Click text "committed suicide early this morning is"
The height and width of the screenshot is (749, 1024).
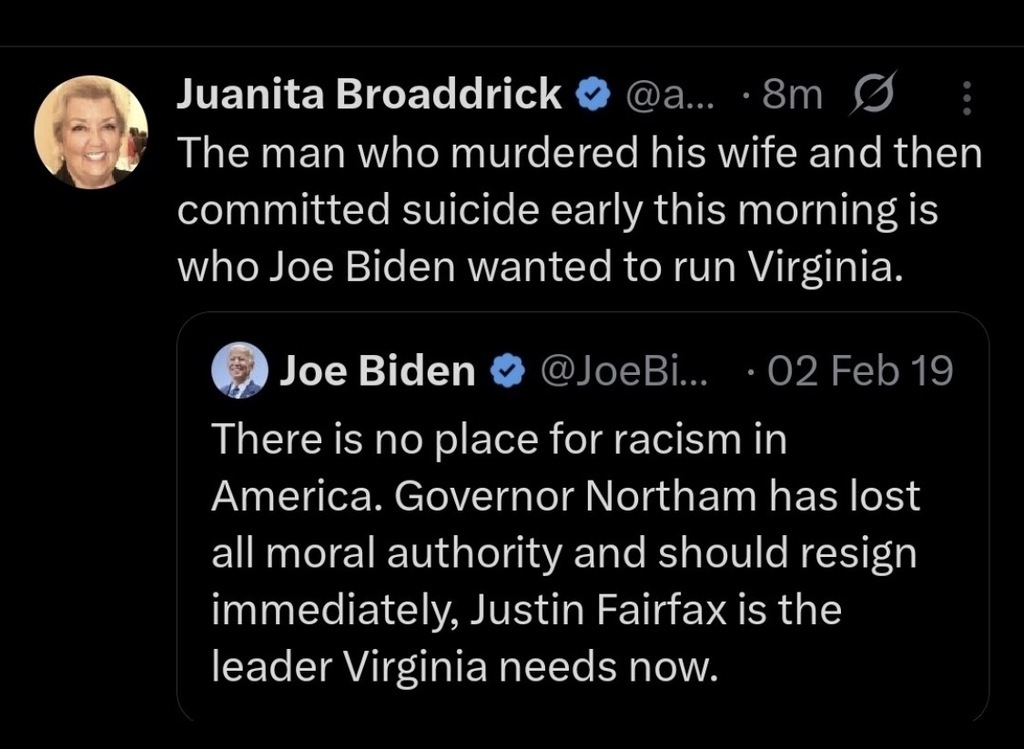(558, 211)
